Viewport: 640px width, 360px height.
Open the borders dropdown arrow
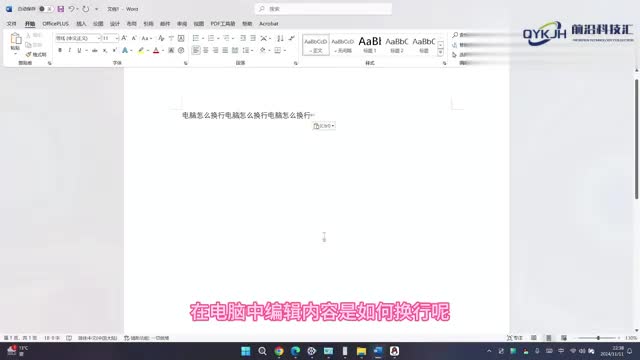point(284,50)
